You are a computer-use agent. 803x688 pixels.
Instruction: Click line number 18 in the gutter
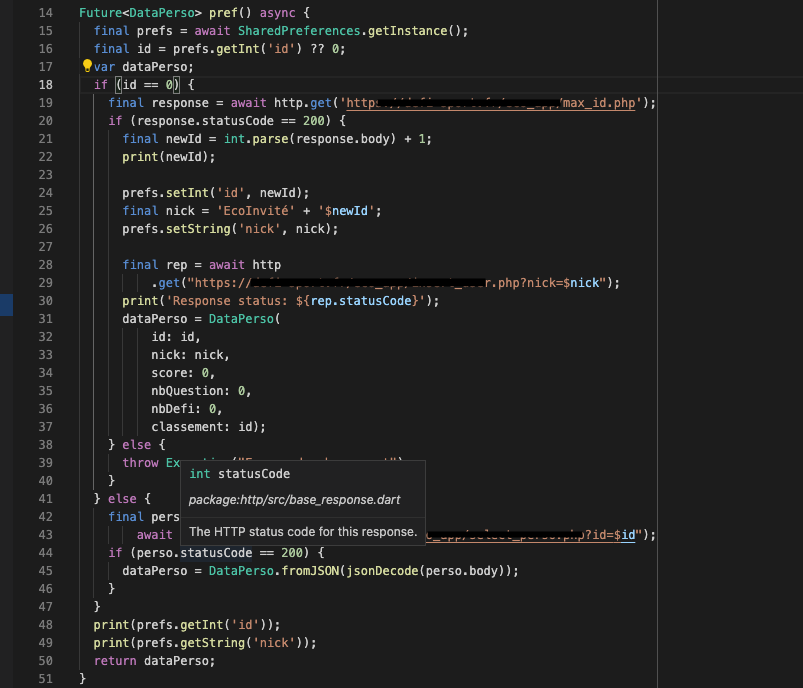click(x=46, y=84)
